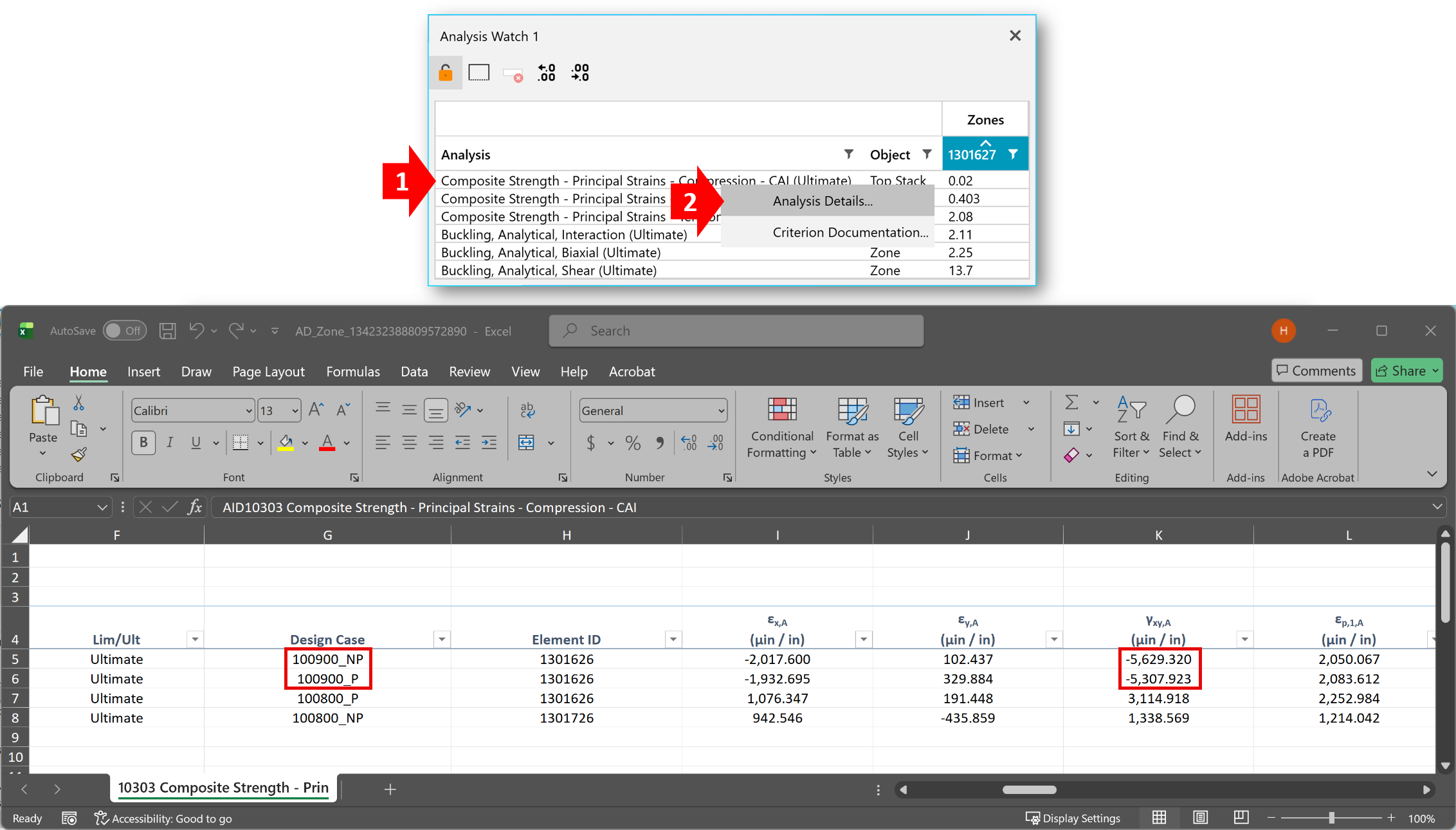
Task: Open the General number format dropdown
Action: point(721,410)
